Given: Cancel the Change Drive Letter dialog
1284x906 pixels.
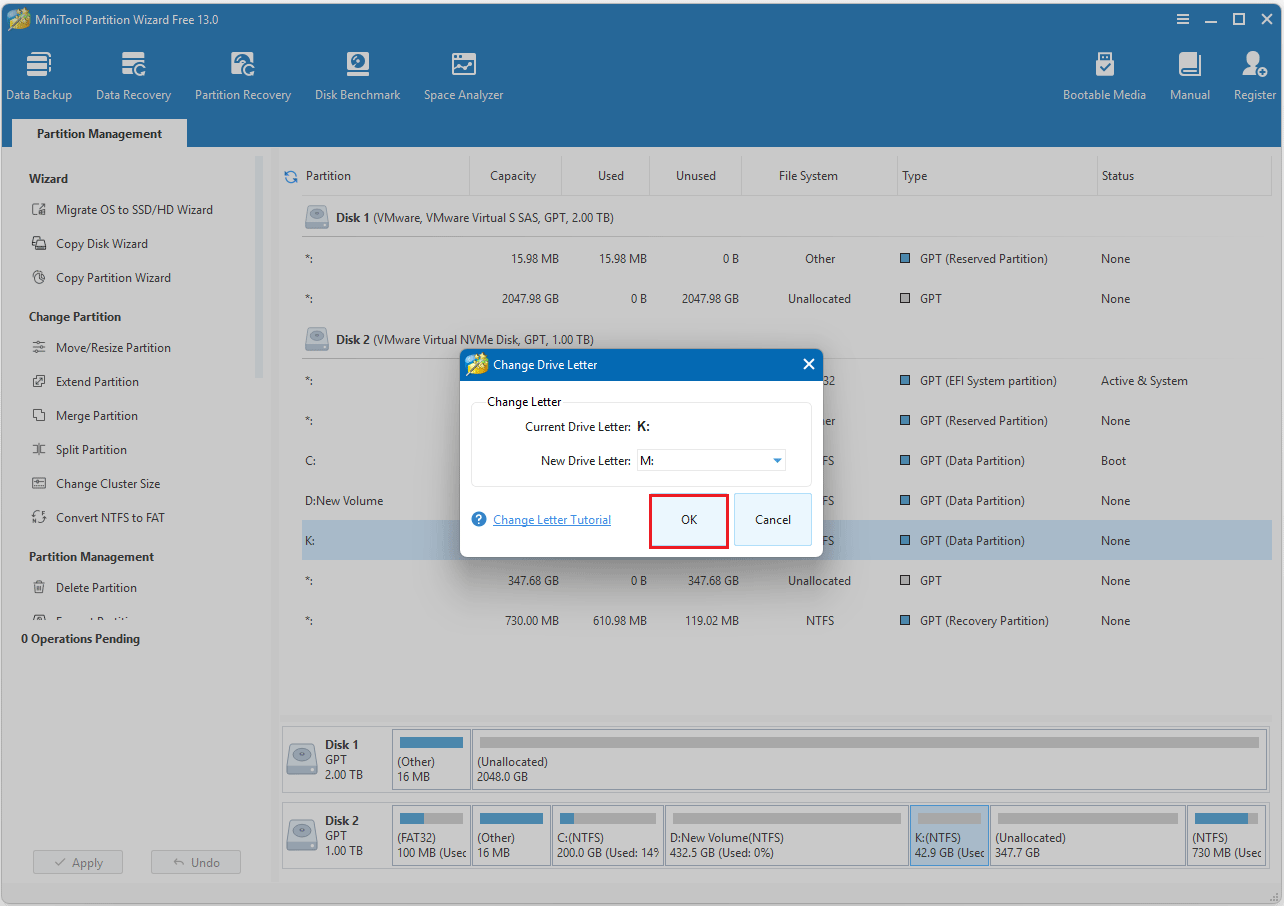Looking at the screenshot, I should pos(772,519).
